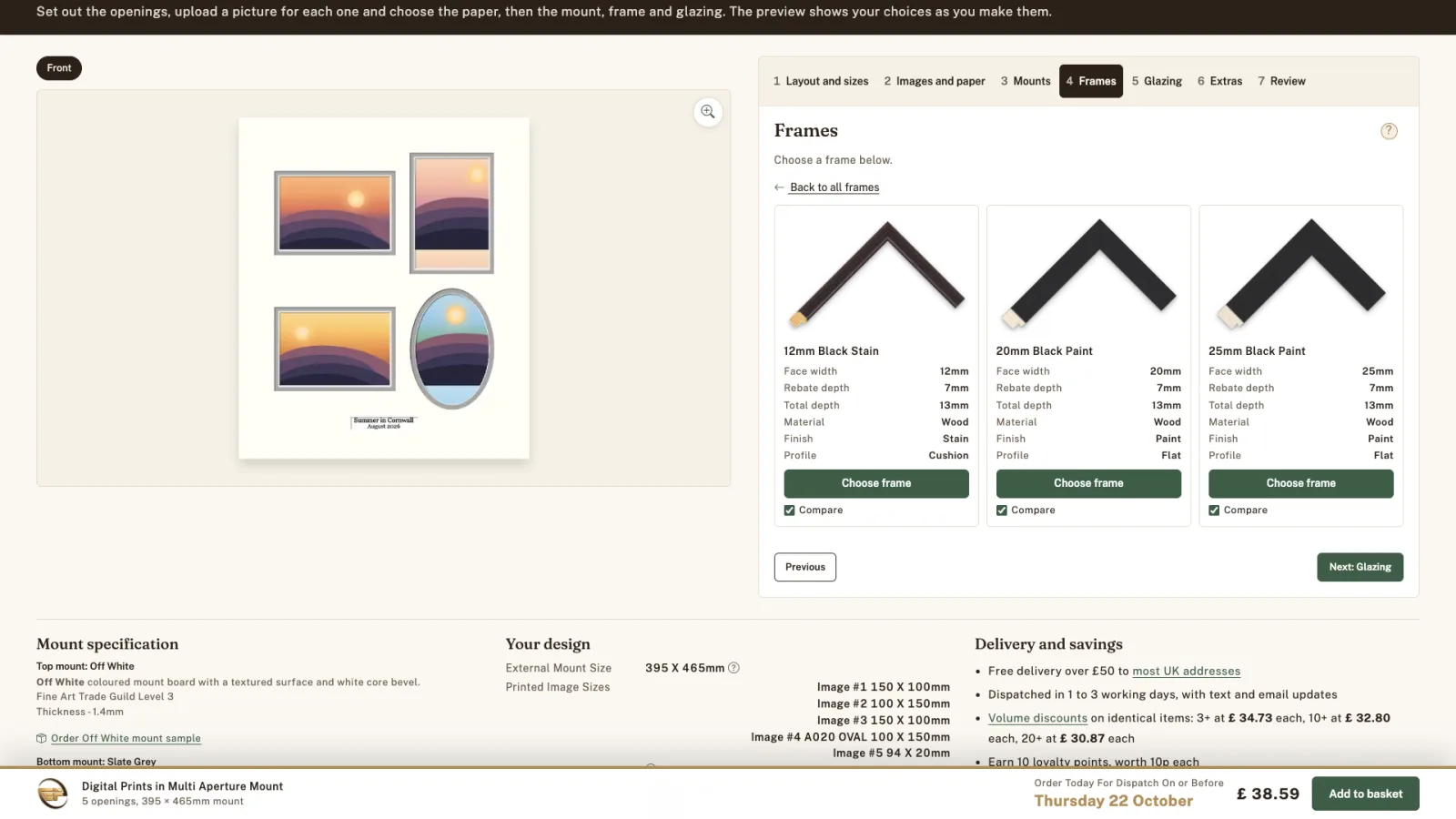Choose frame 25mm Black Paint
This screenshot has width=1456, height=819.
1301,483
